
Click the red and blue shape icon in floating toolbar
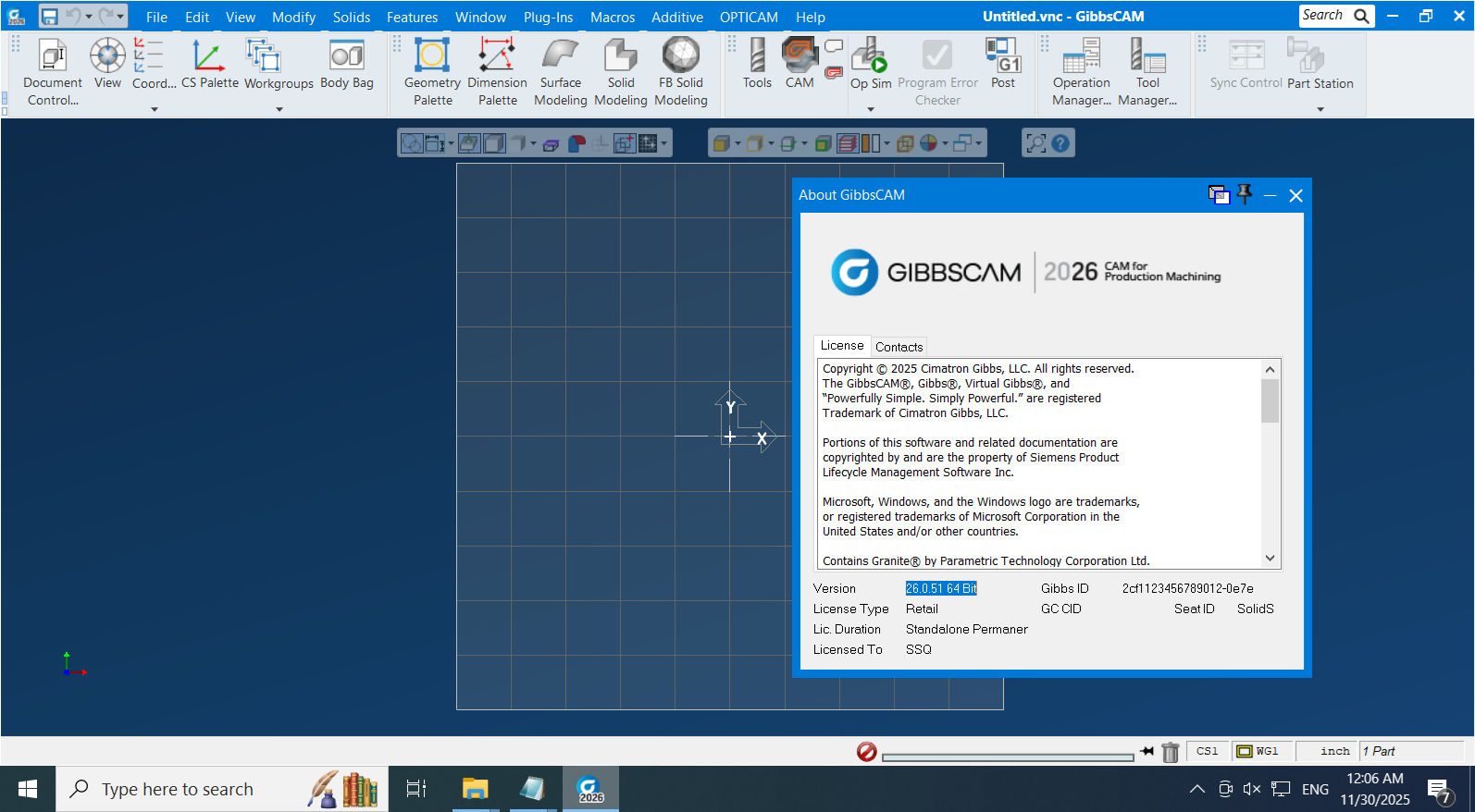point(576,143)
